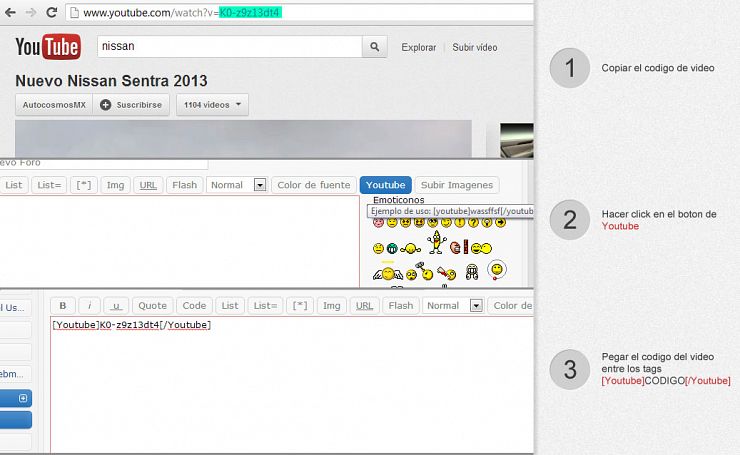Click the plus icon beside Suscribirse
The width and height of the screenshot is (740, 455).
coord(106,105)
